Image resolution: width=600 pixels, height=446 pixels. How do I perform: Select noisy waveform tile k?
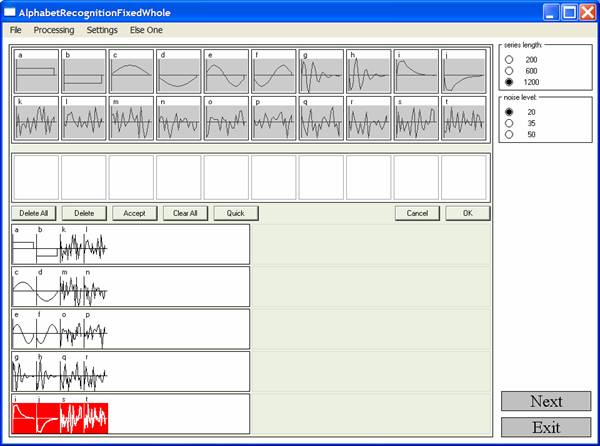click(x=36, y=118)
